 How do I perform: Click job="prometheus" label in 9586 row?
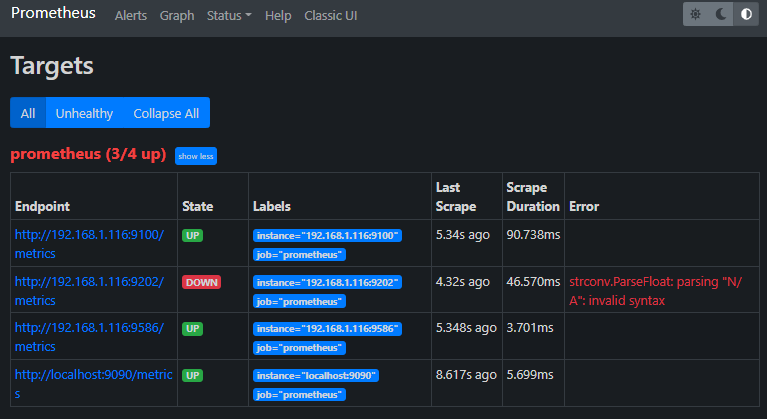click(x=299, y=348)
